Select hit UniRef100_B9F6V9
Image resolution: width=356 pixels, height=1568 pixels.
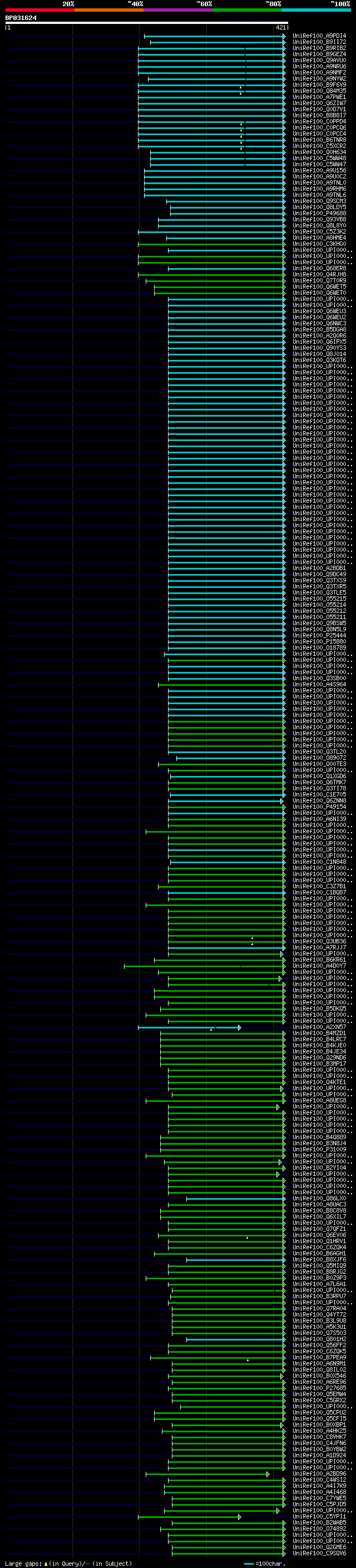coord(319,85)
